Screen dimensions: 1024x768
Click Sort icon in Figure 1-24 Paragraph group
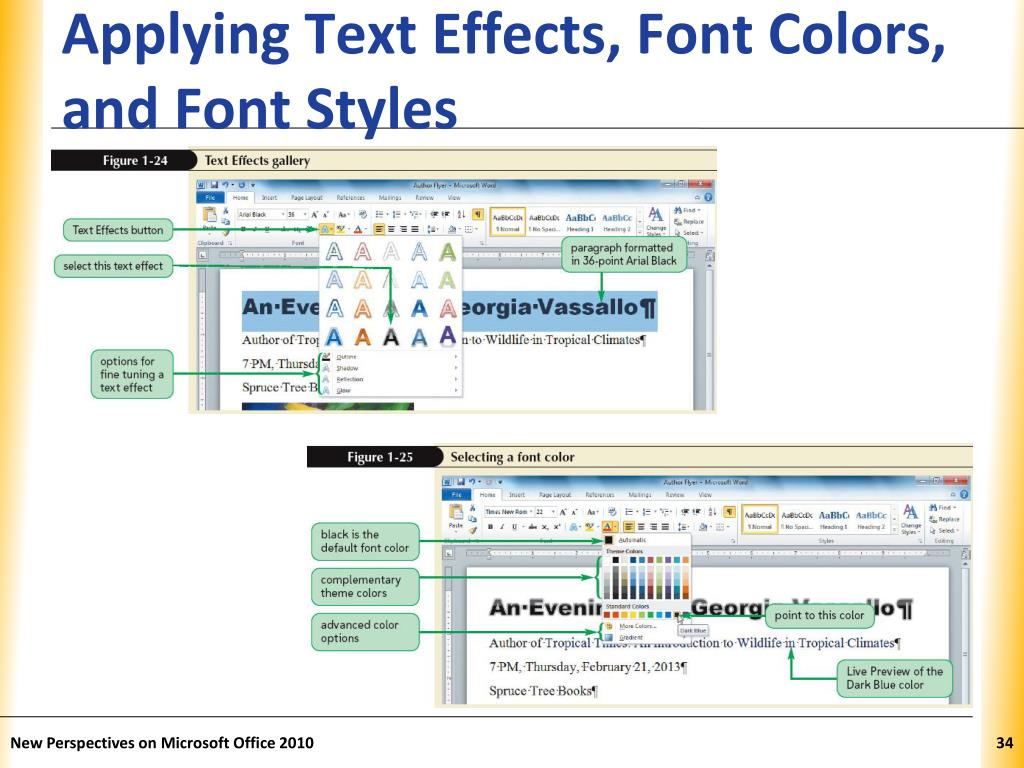(x=461, y=215)
